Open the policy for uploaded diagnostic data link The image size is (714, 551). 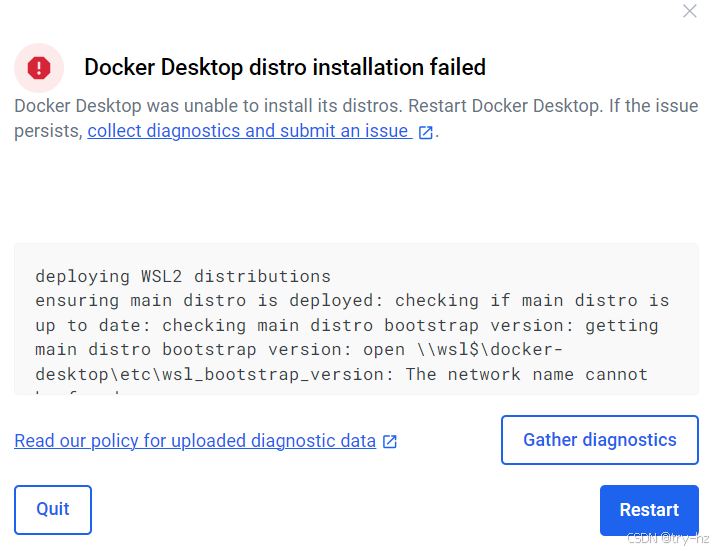[x=195, y=441]
